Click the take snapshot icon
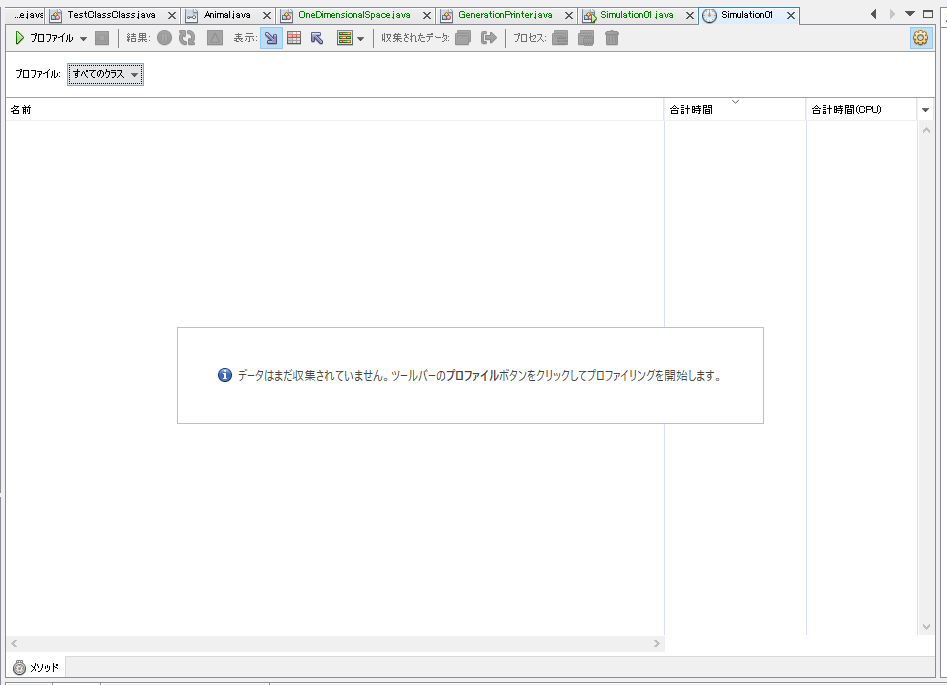The height and width of the screenshot is (685, 947). click(x=463, y=38)
